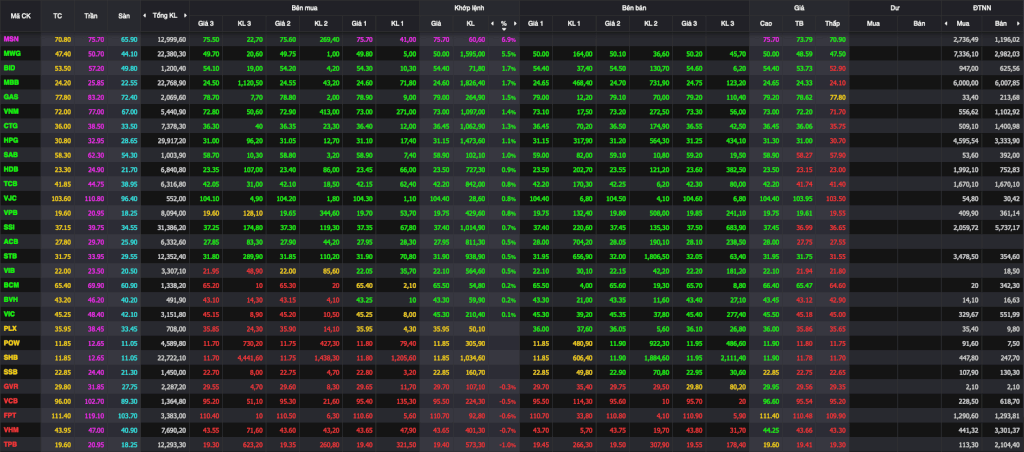This screenshot has width=1024, height=452.
Task: Select the HDB ticker symbol
Action: [10, 170]
